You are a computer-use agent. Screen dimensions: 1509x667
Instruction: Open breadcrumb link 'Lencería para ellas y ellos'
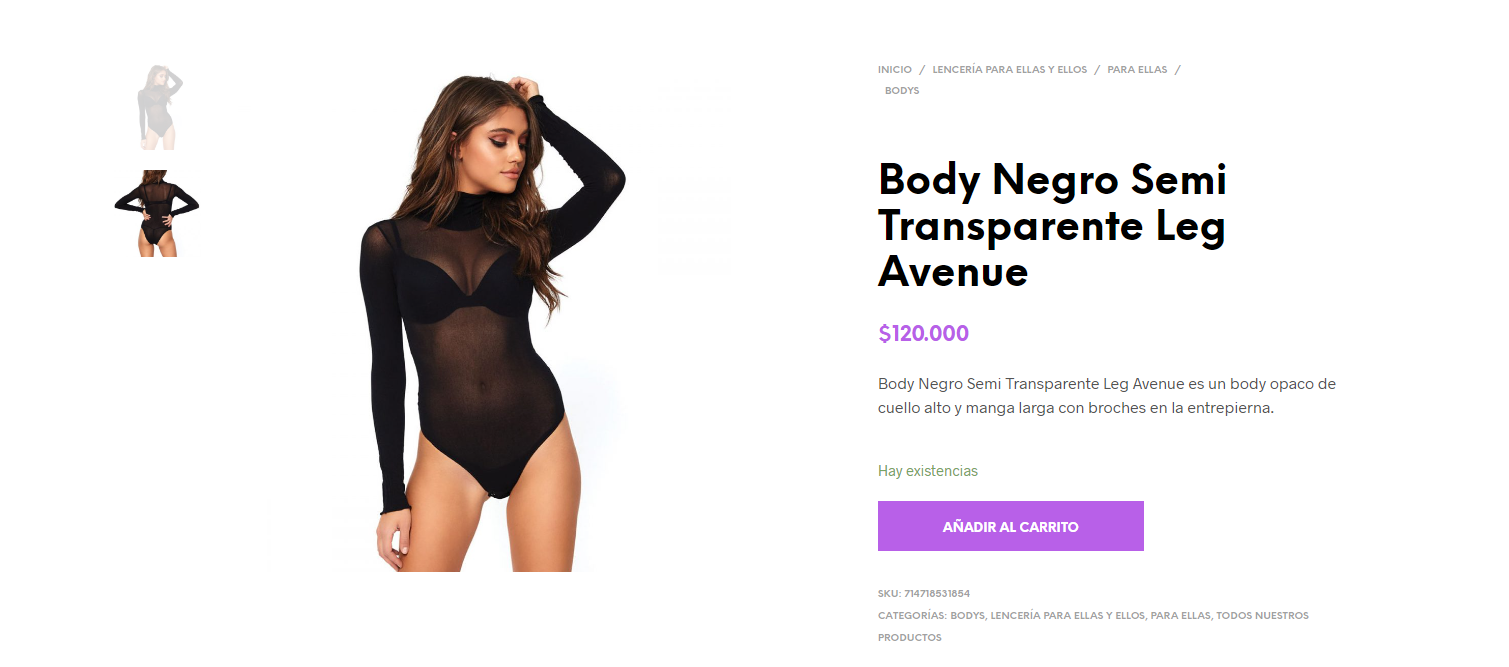pyautogui.click(x=1009, y=70)
